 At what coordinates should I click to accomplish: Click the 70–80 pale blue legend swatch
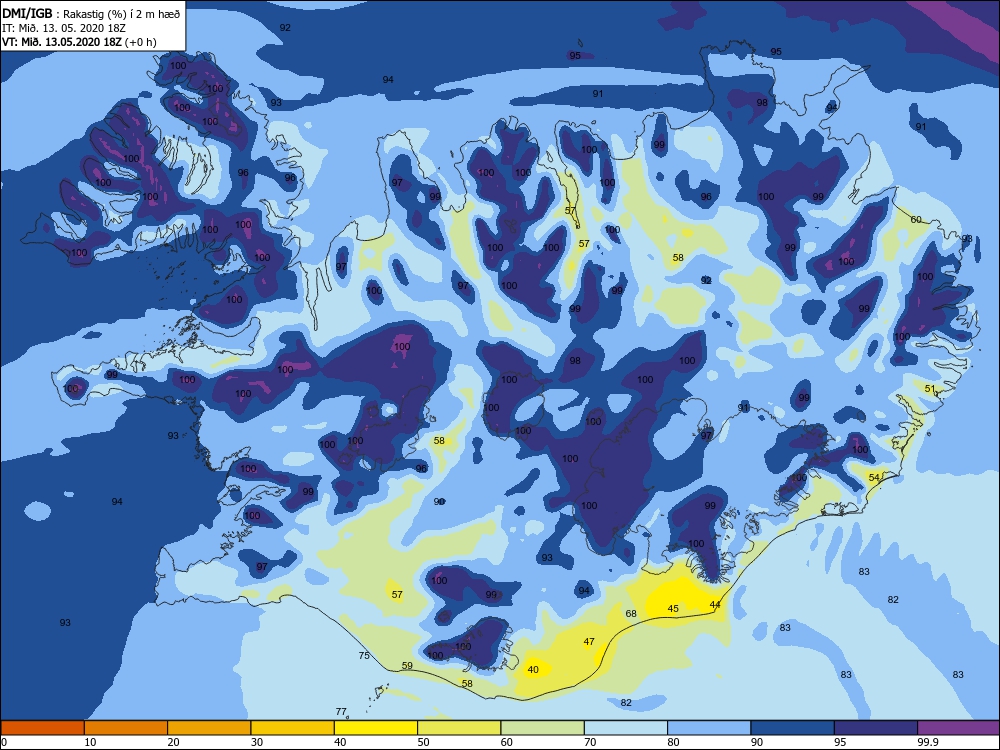pos(626,728)
